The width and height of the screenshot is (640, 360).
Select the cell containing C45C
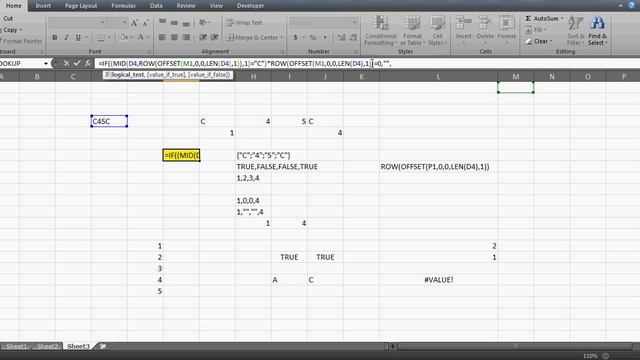click(109, 121)
